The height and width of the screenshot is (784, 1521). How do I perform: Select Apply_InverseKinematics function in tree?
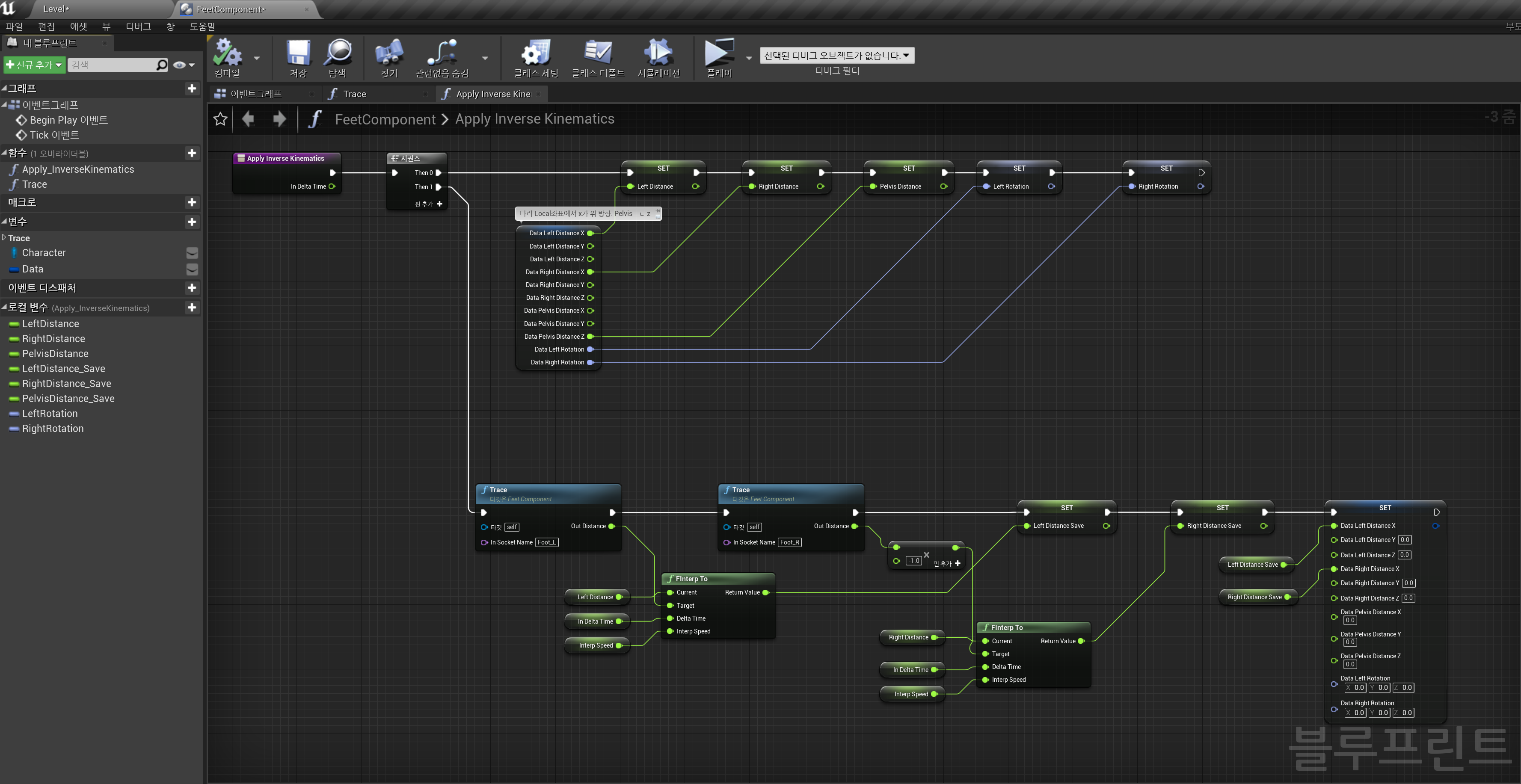(78, 170)
